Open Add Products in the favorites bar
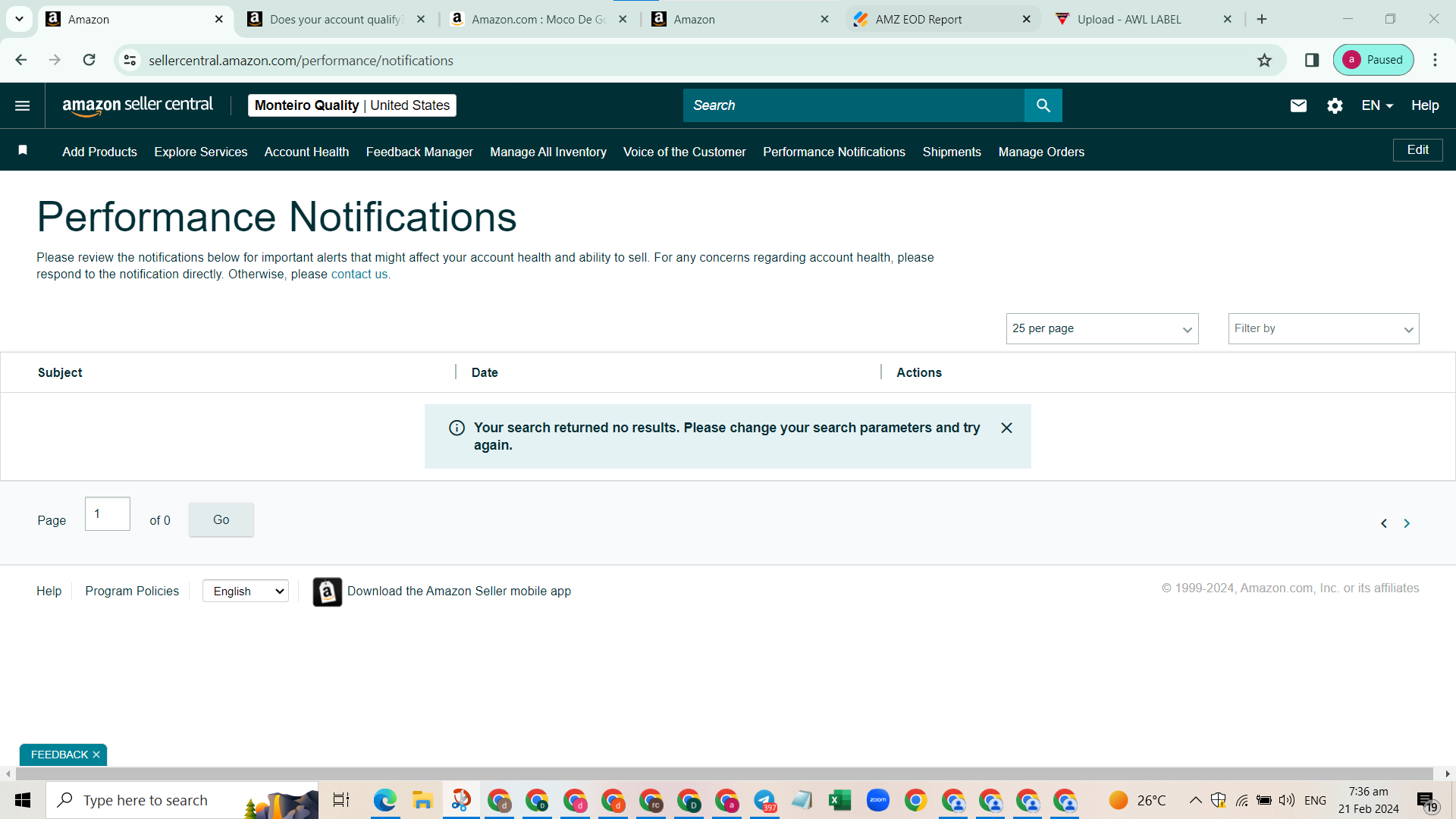 point(99,152)
